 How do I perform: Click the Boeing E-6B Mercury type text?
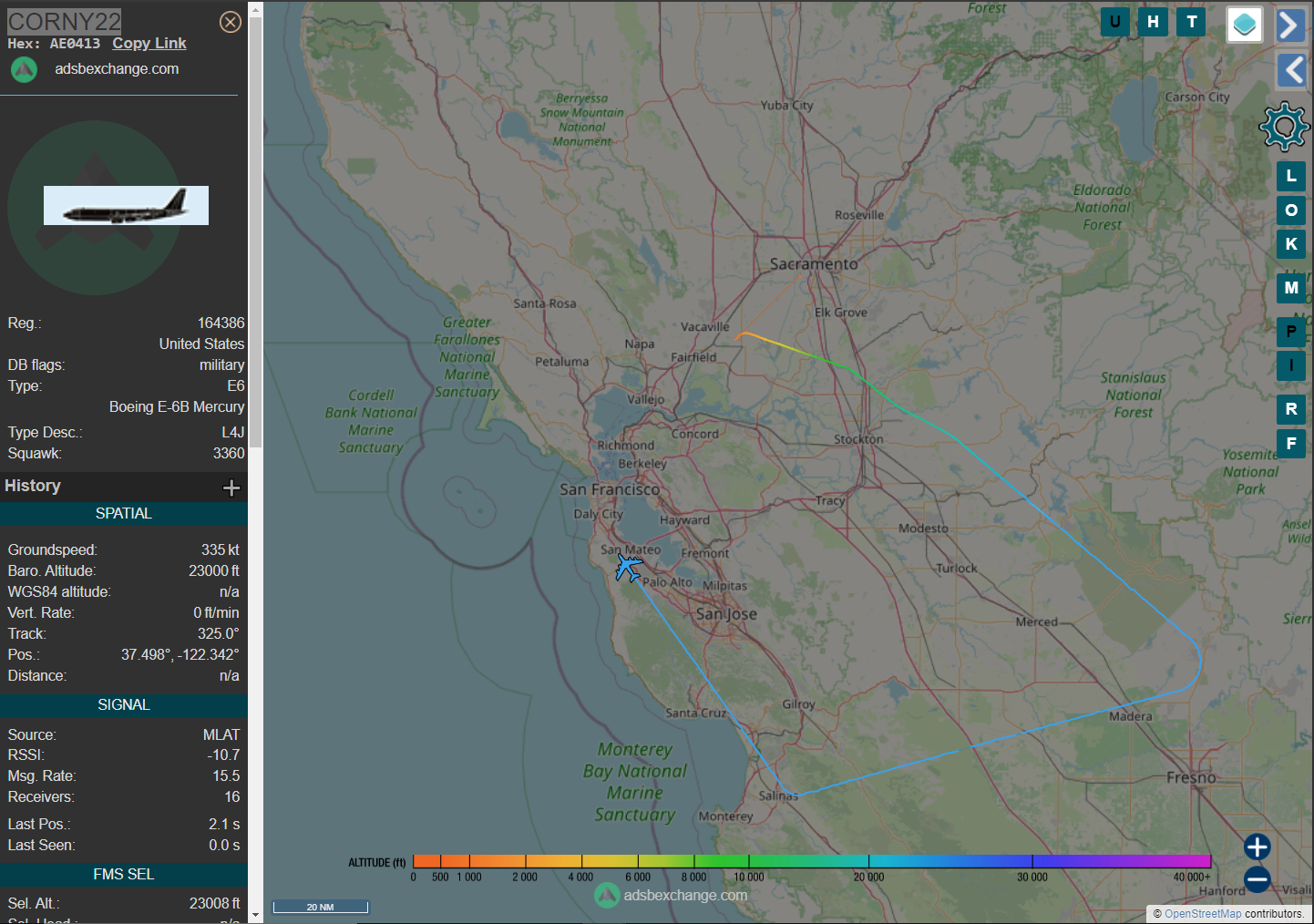coord(177,406)
